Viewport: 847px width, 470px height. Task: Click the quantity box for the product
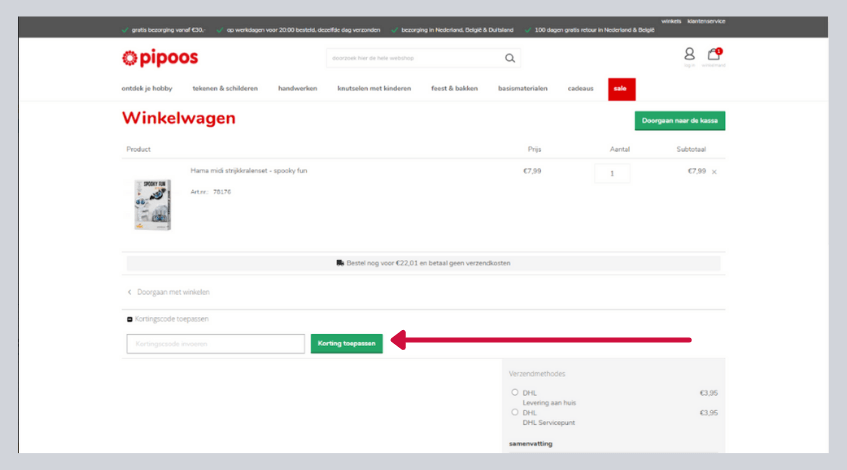(x=612, y=173)
